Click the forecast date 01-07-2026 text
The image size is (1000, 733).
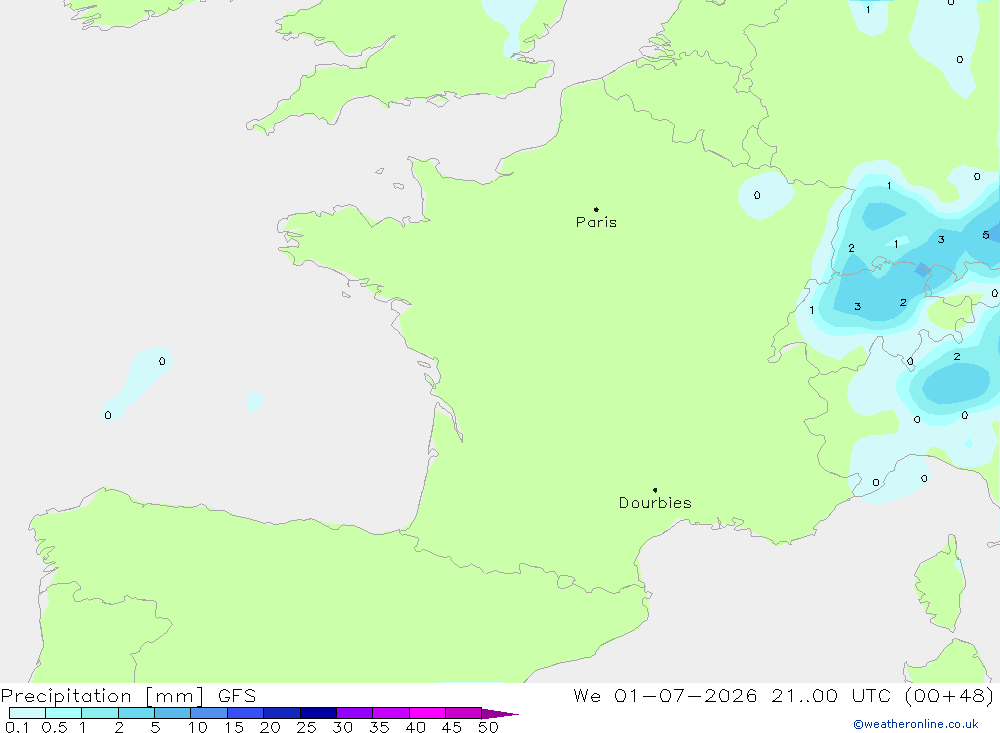[685, 695]
